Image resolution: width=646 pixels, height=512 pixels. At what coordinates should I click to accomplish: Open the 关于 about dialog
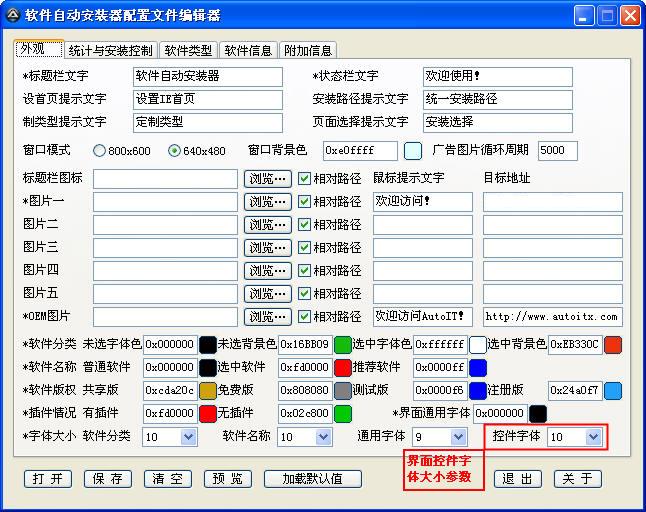(x=578, y=479)
